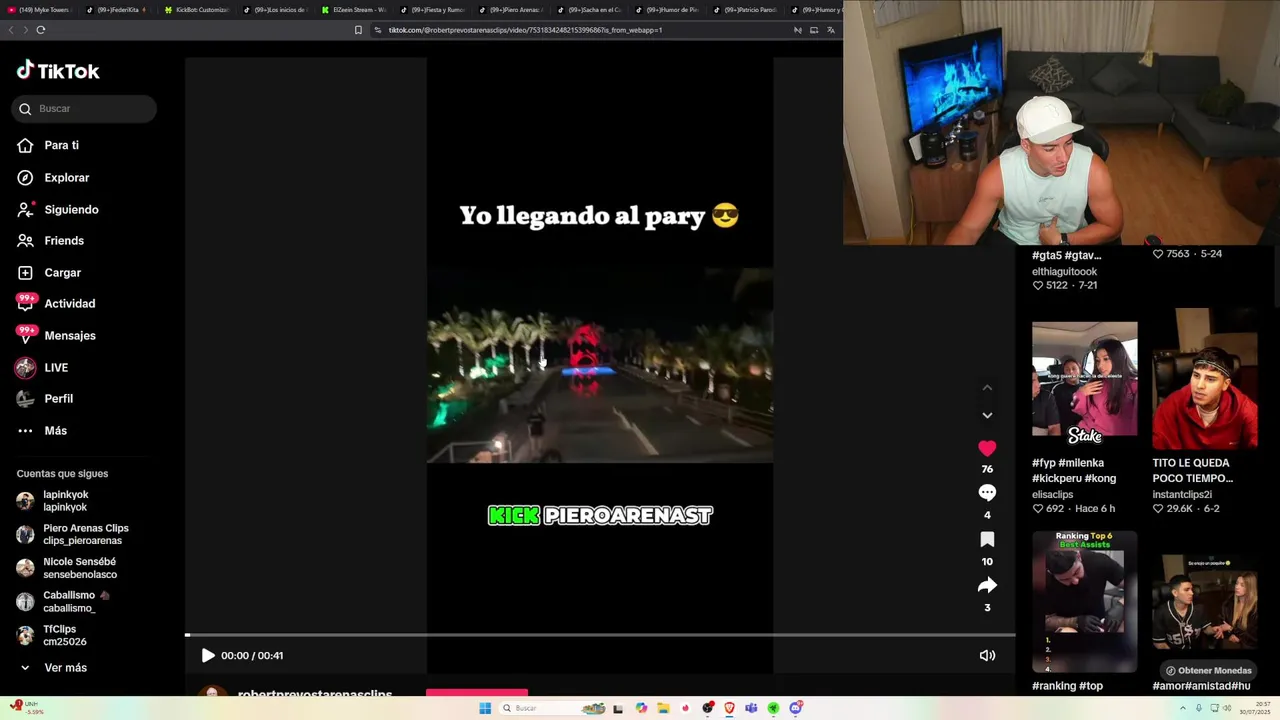This screenshot has width=1280, height=720.
Task: Open Actividad notifications
Action: pyautogui.click(x=56, y=304)
